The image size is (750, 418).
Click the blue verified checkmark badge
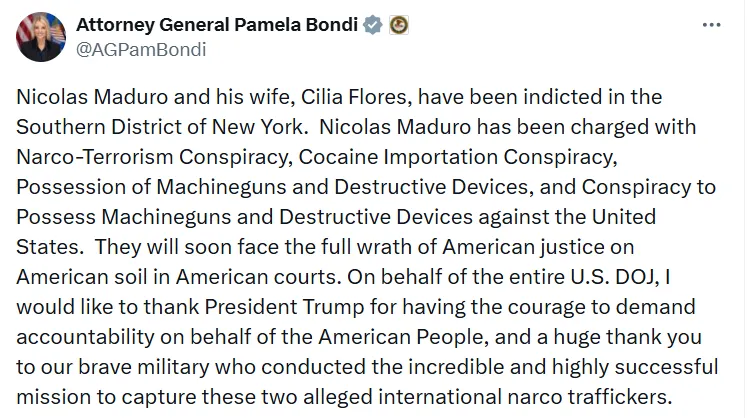coord(373,24)
